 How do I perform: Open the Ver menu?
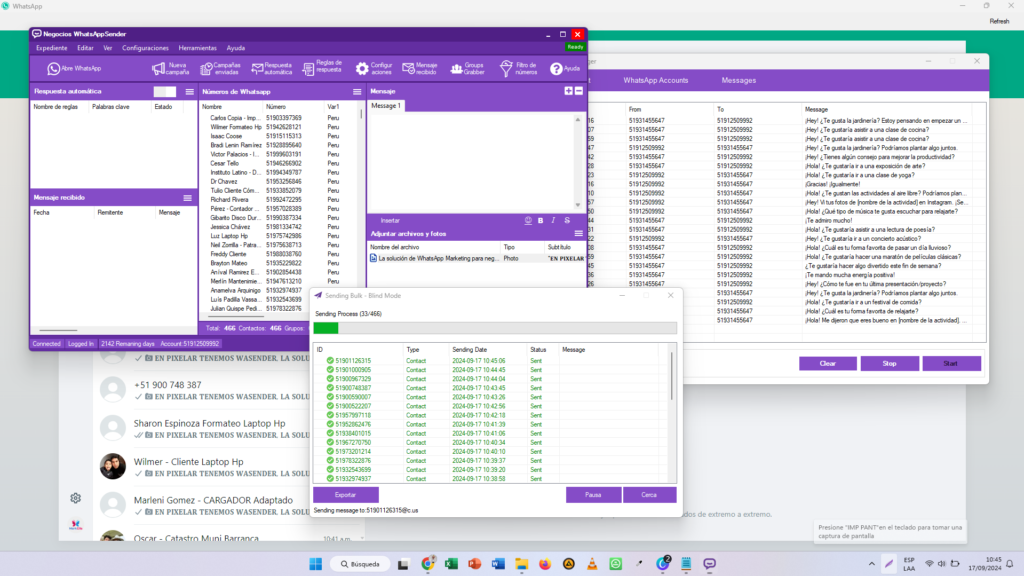108,48
